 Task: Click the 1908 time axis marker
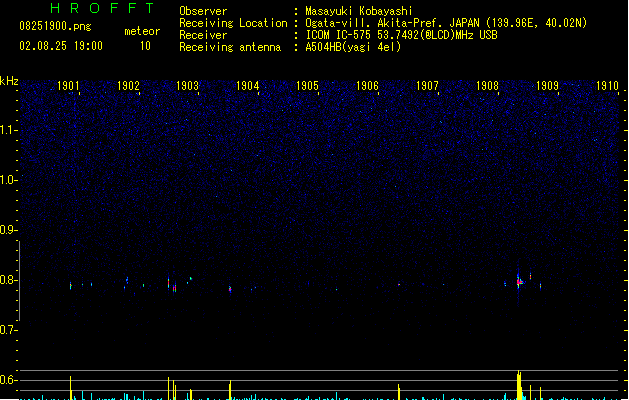coord(487,86)
